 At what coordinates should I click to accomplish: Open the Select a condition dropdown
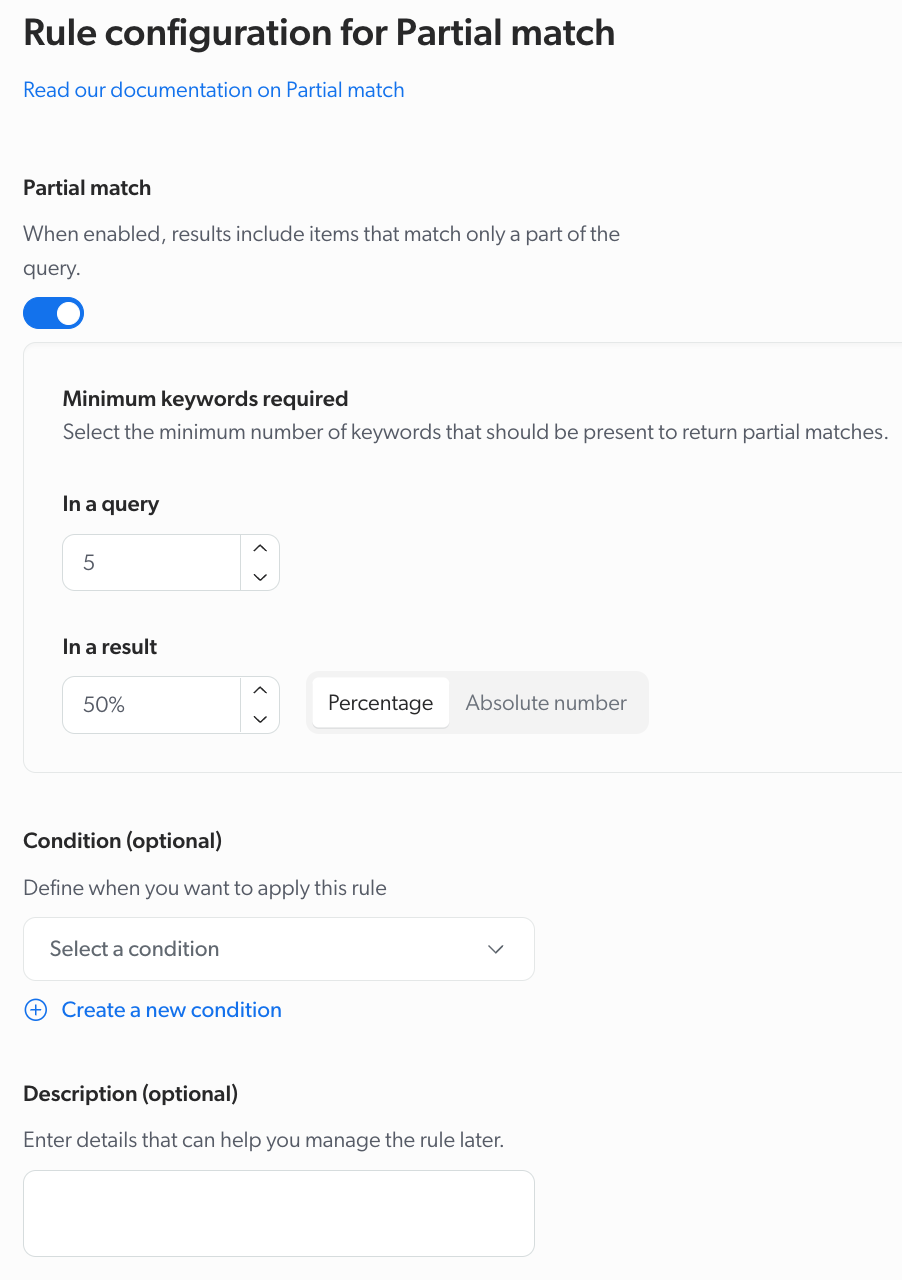279,949
